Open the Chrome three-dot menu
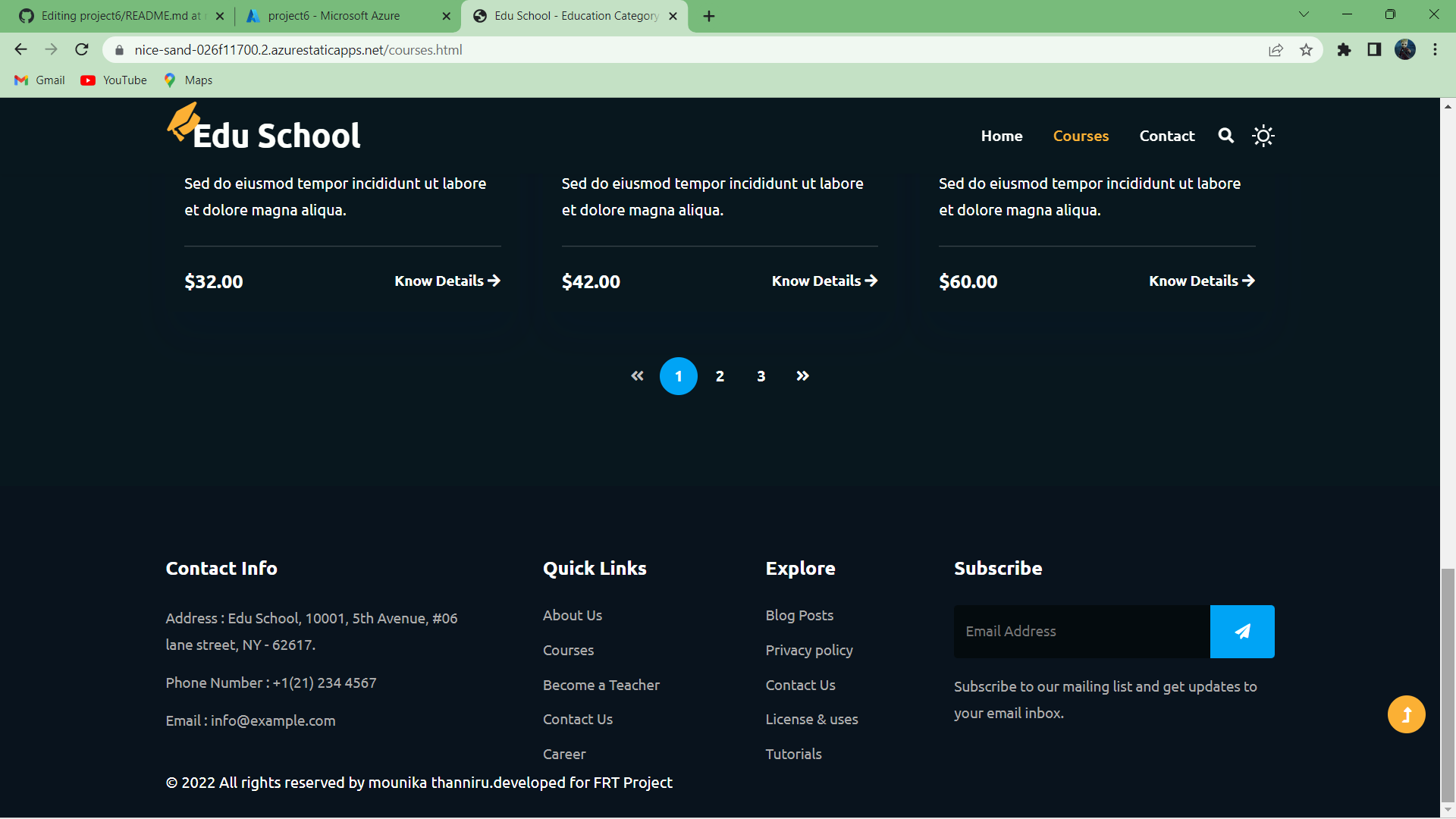The height and width of the screenshot is (819, 1456). point(1435,50)
